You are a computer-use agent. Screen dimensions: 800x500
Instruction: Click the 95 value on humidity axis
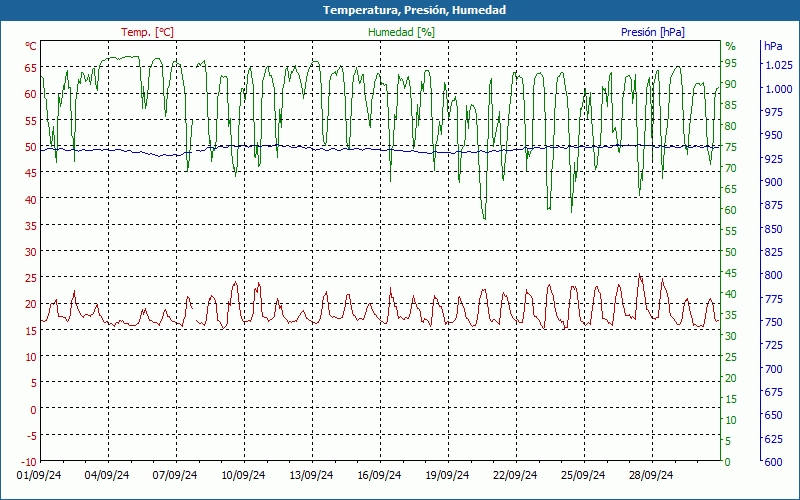click(x=731, y=63)
